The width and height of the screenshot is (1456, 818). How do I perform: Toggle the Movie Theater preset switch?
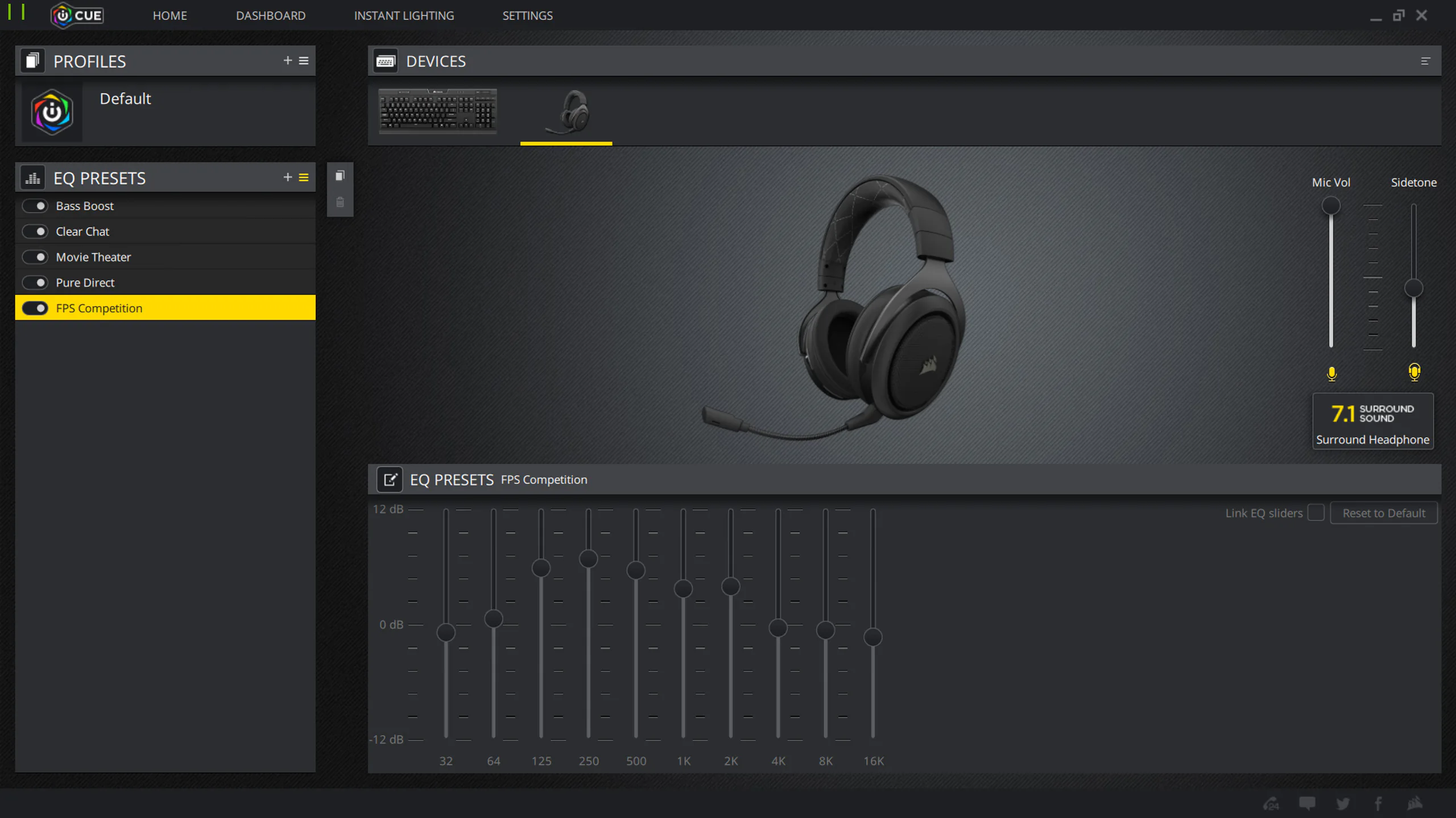35,257
